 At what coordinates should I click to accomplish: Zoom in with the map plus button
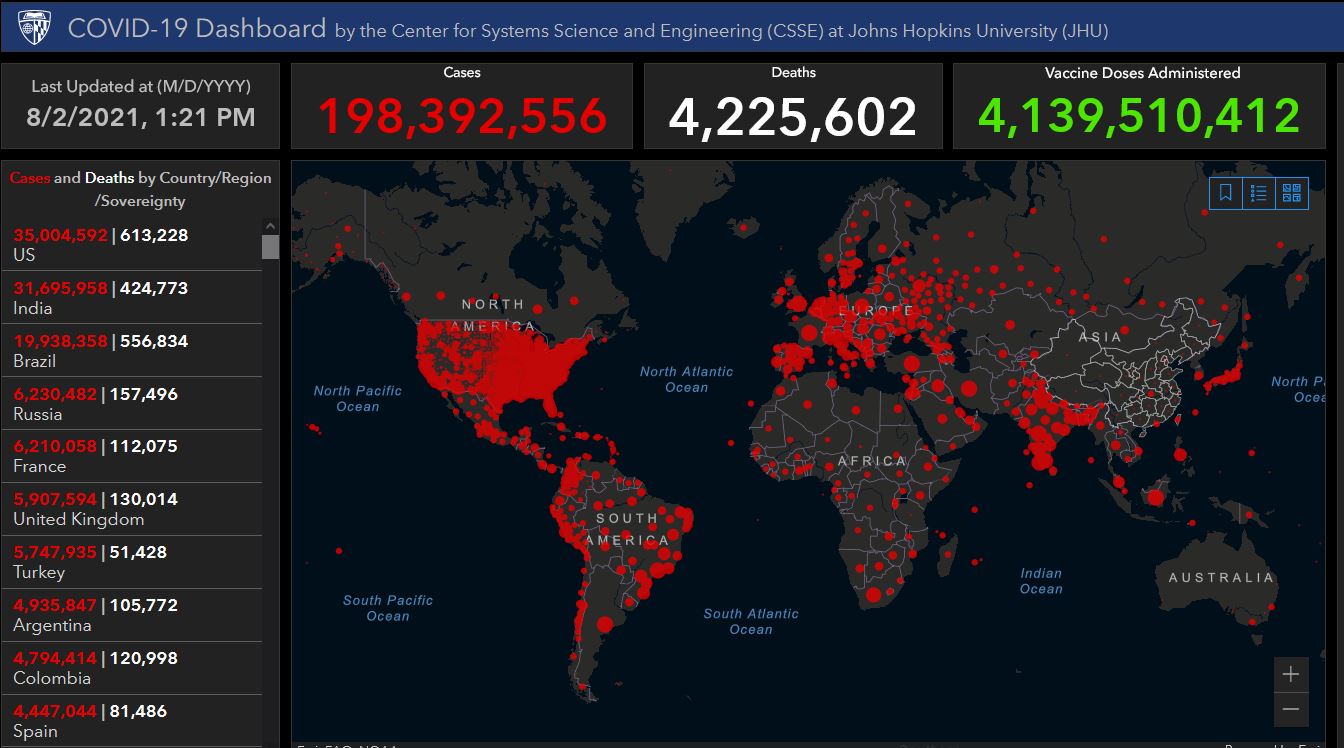[x=1290, y=674]
